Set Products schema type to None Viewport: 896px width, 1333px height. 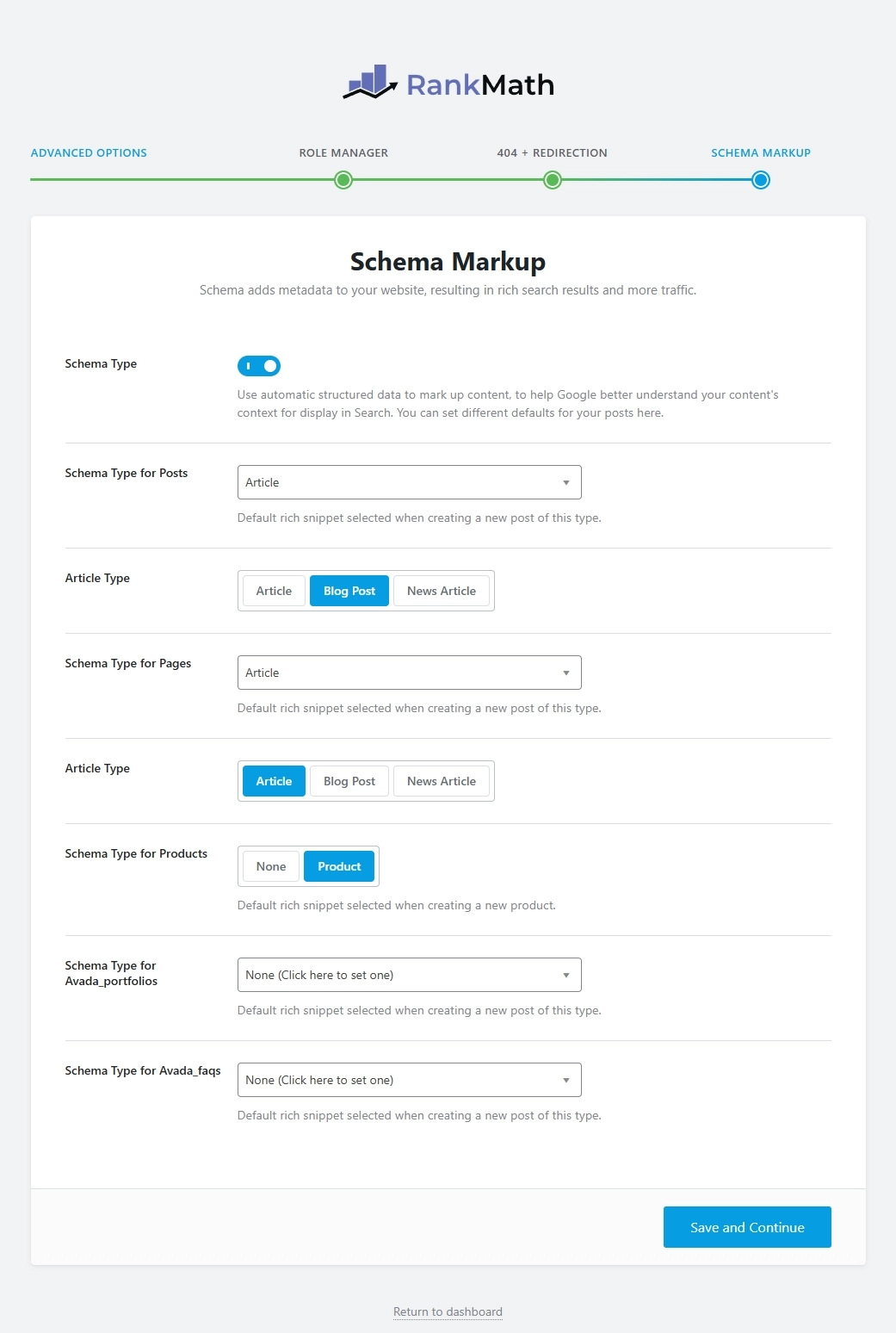271,866
